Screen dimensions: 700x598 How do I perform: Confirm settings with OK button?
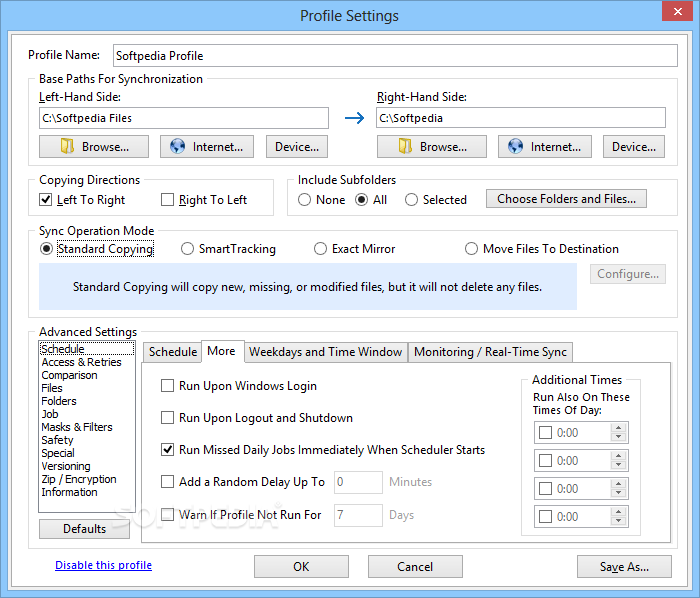tap(301, 567)
